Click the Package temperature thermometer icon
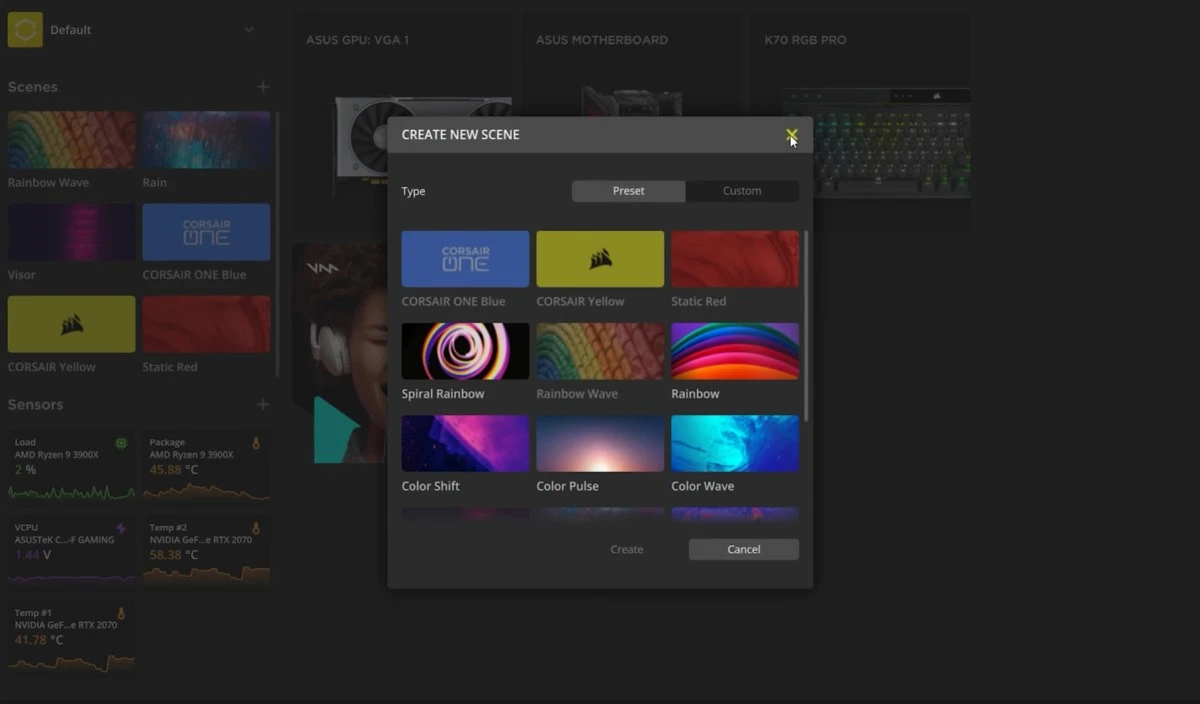The height and width of the screenshot is (704, 1200). [256, 443]
